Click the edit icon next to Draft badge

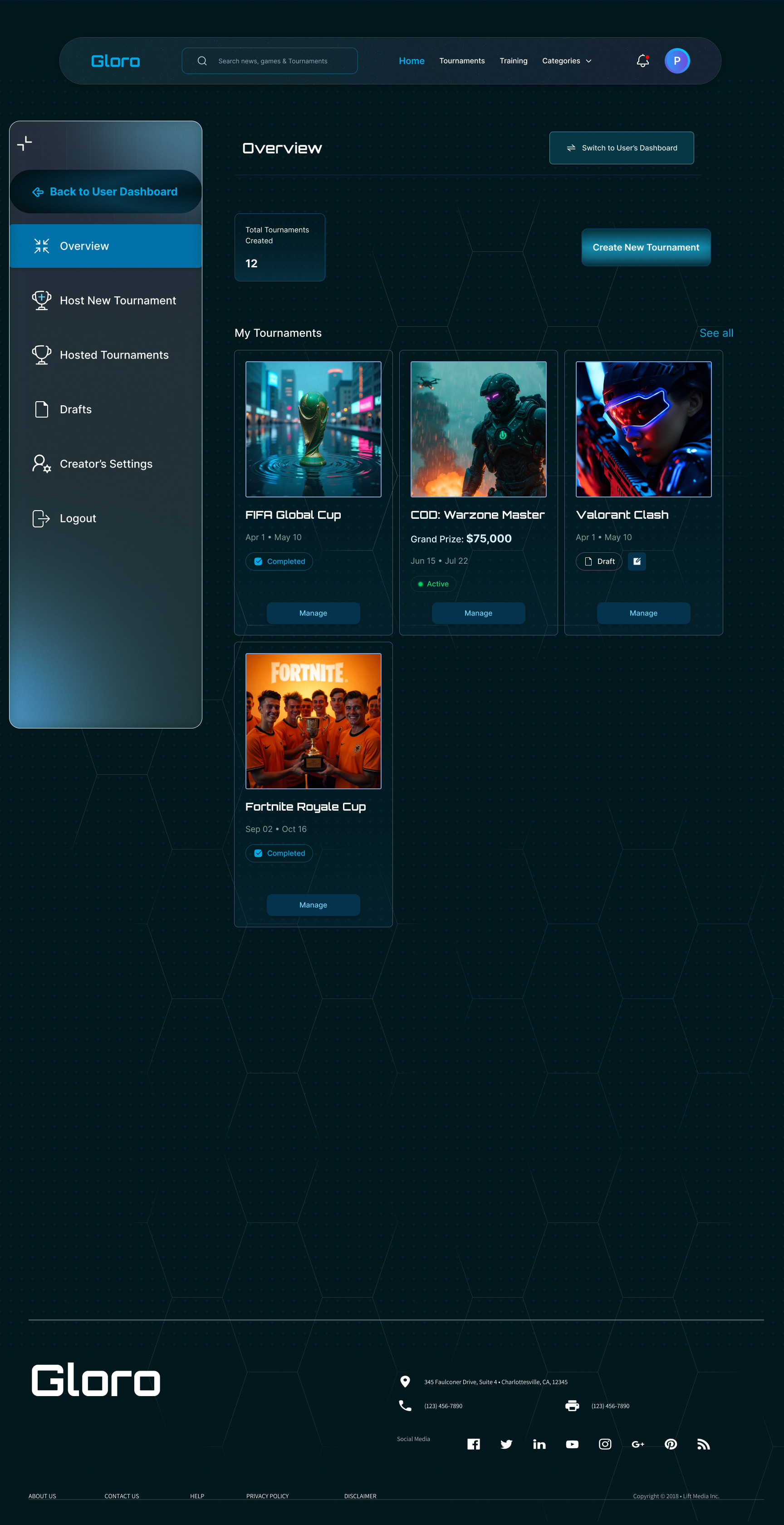[x=637, y=561]
